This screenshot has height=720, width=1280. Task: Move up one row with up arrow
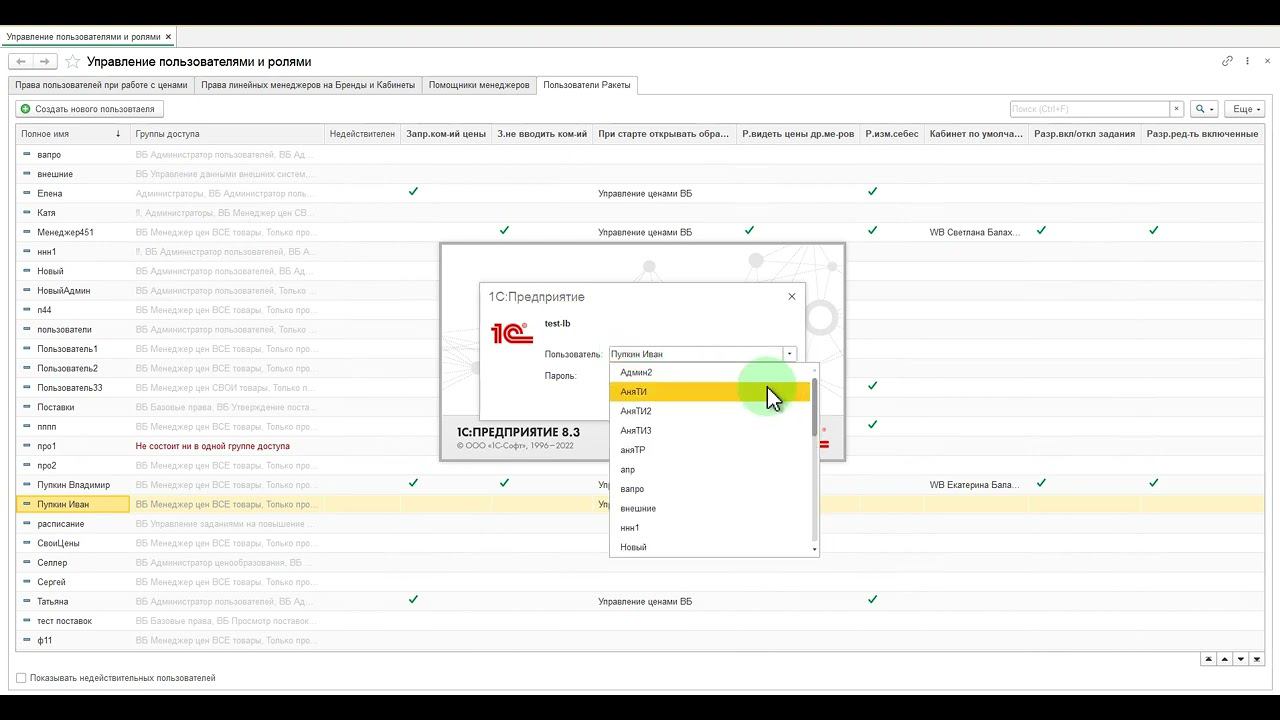click(x=1225, y=659)
